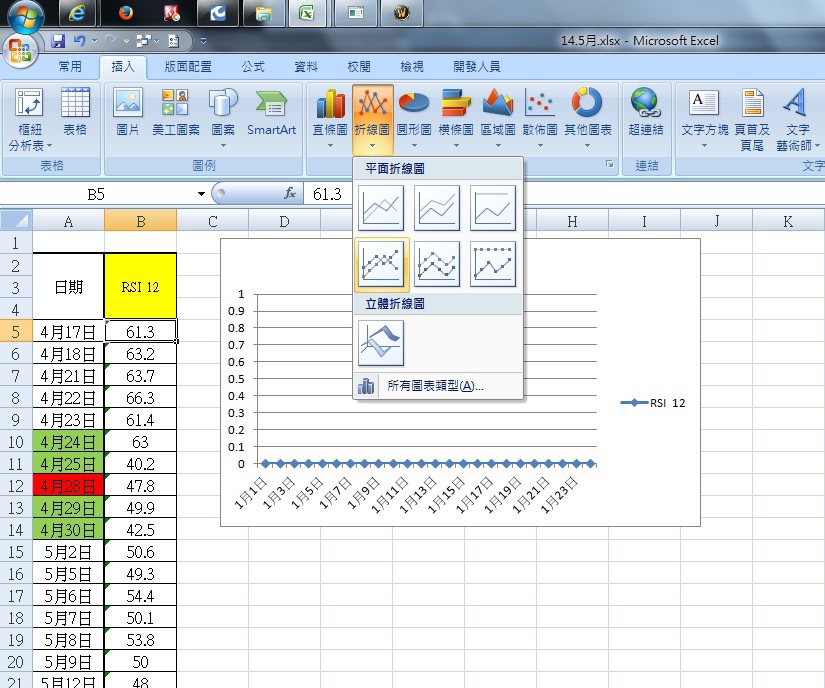Image resolution: width=825 pixels, height=688 pixels.
Task: Open the Scatter chart (散佈圖) menu
Action: [540, 118]
